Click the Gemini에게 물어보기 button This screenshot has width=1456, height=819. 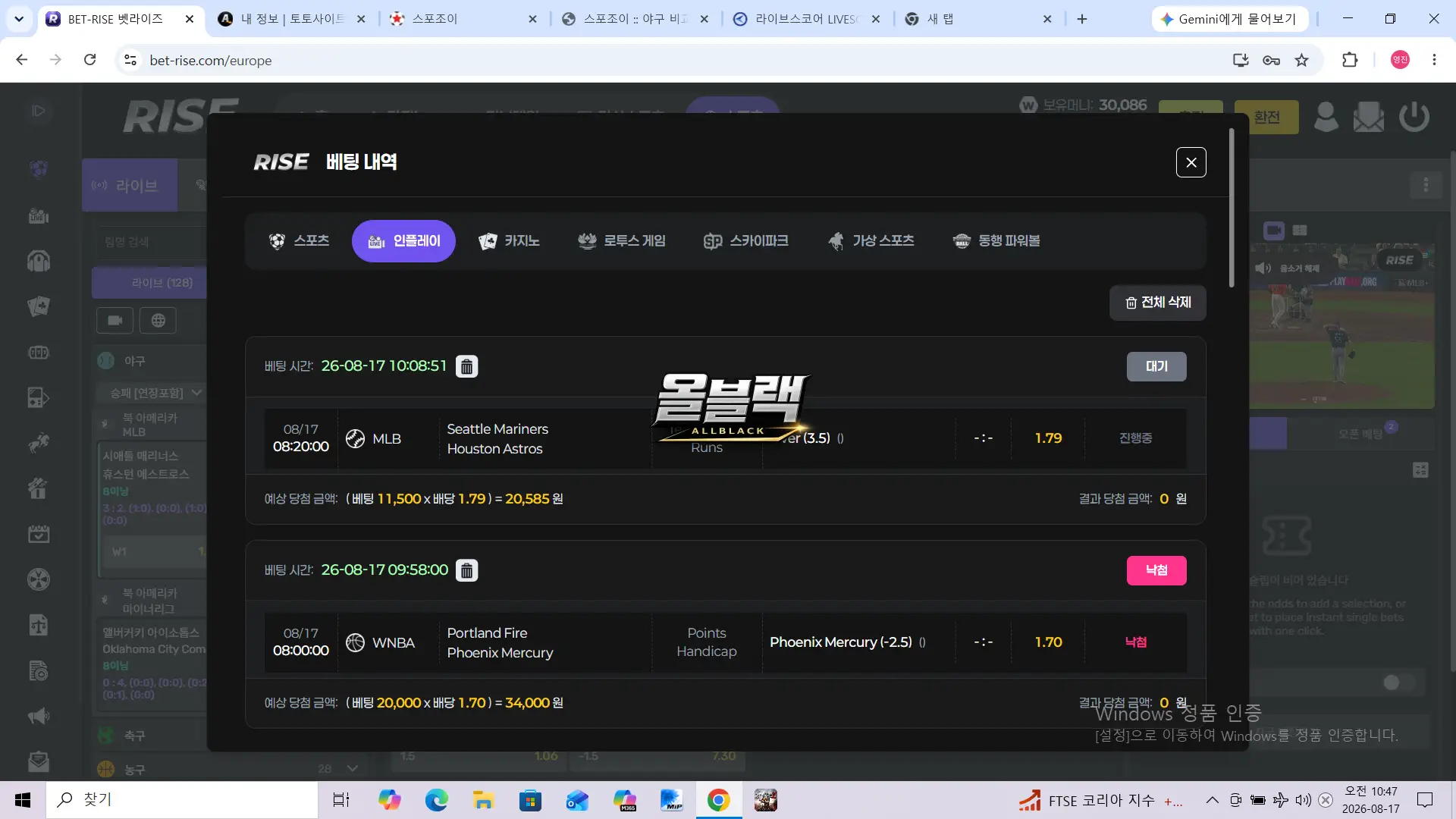tap(1229, 19)
